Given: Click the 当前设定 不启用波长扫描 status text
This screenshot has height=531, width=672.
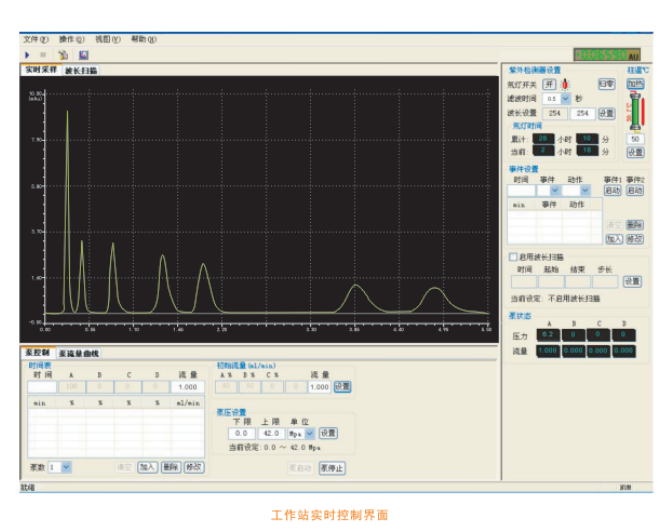Looking at the screenshot, I should 555,299.
